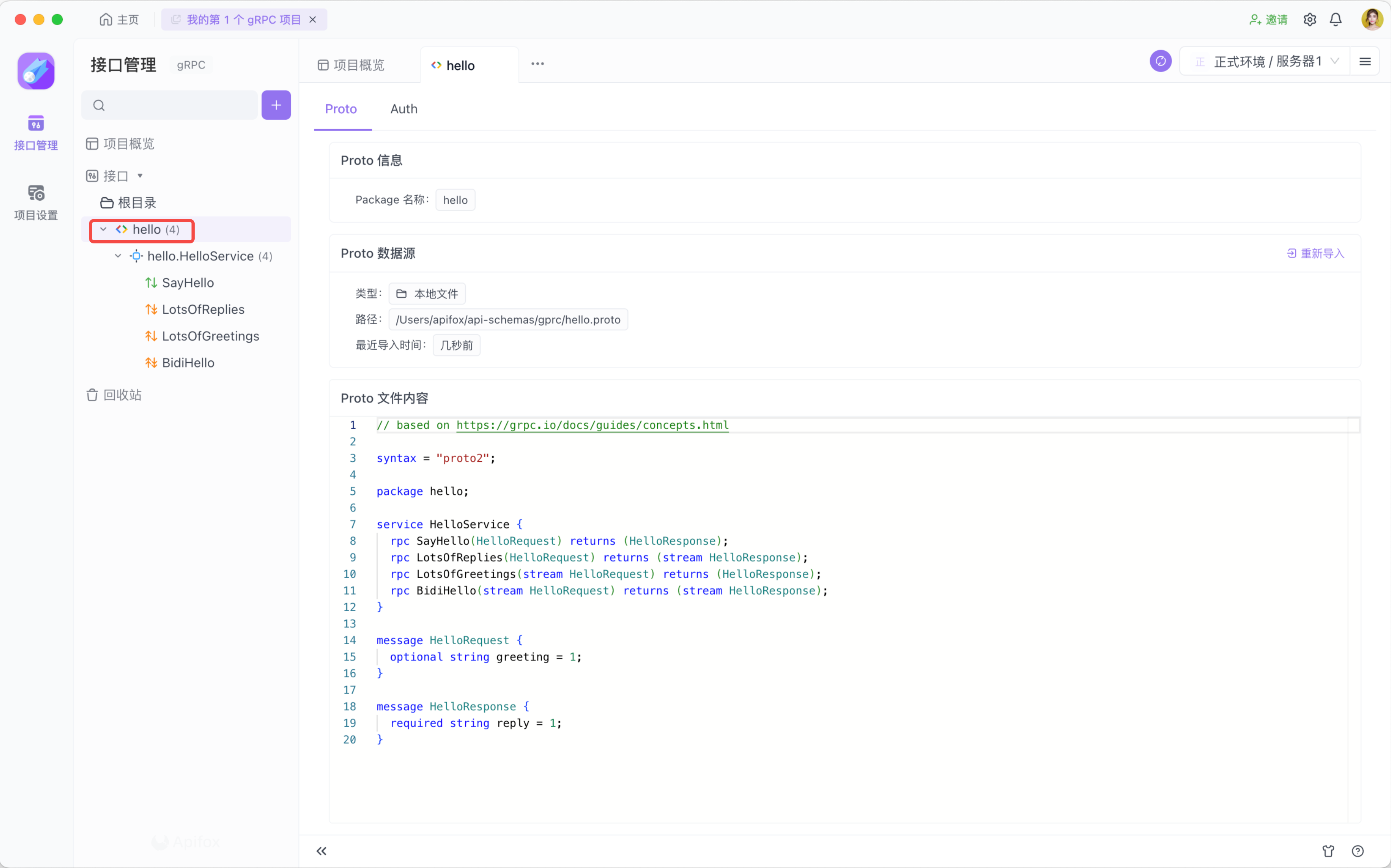Collapse the hello proto tree node

click(x=103, y=230)
